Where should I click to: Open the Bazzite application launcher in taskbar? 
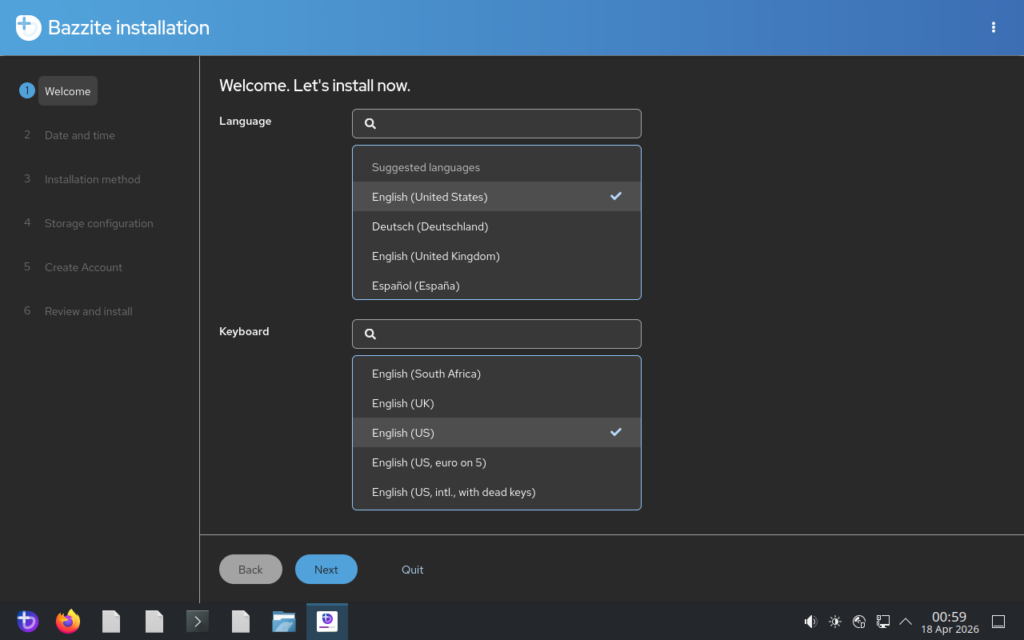point(27,622)
